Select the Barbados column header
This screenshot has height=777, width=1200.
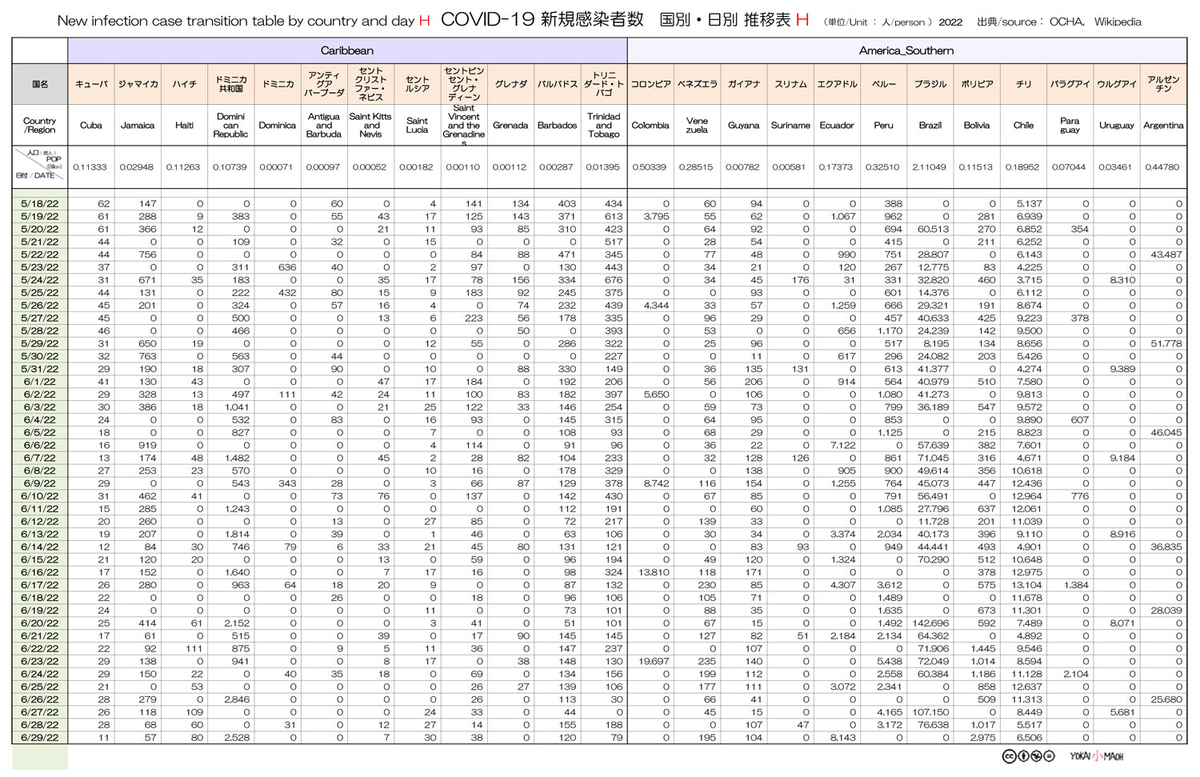click(x=557, y=125)
